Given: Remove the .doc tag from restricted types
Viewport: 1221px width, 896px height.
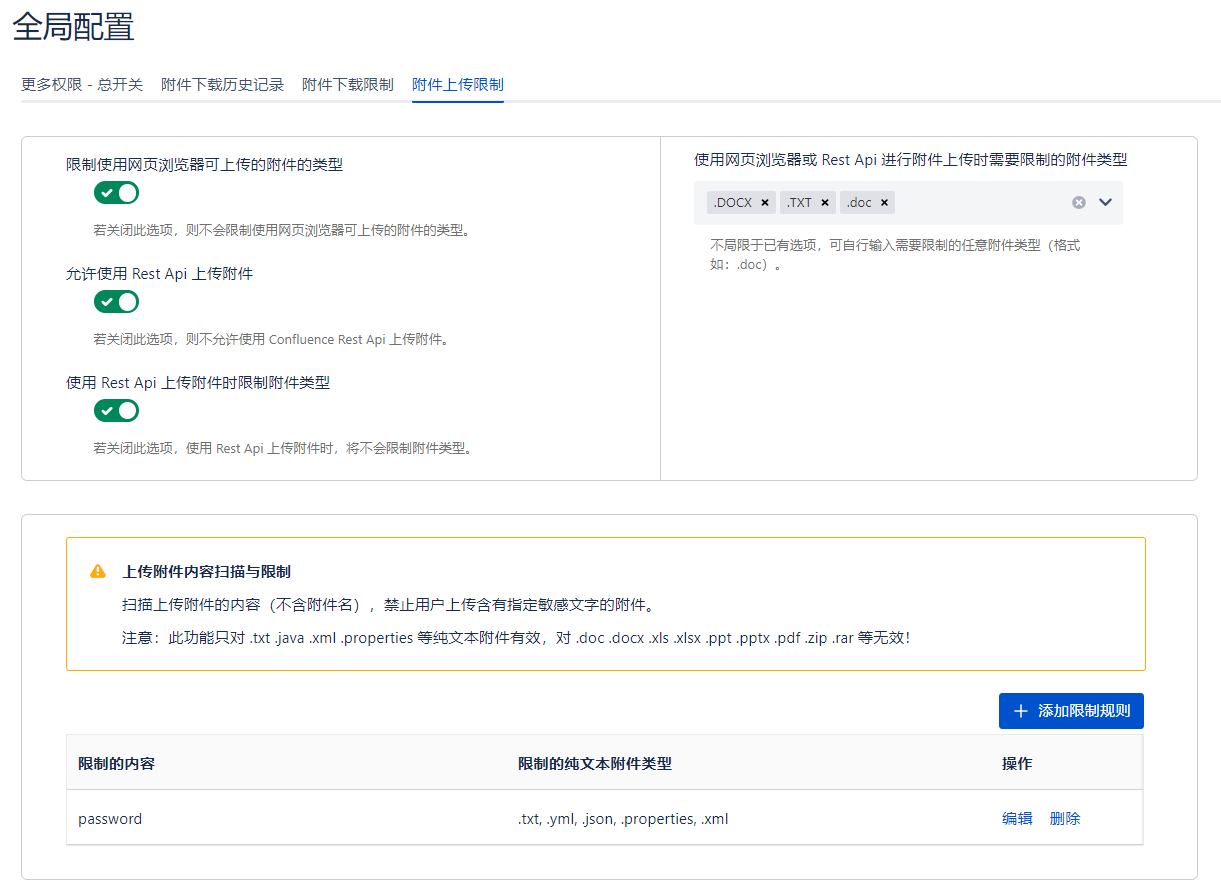Looking at the screenshot, I should tap(884, 203).
